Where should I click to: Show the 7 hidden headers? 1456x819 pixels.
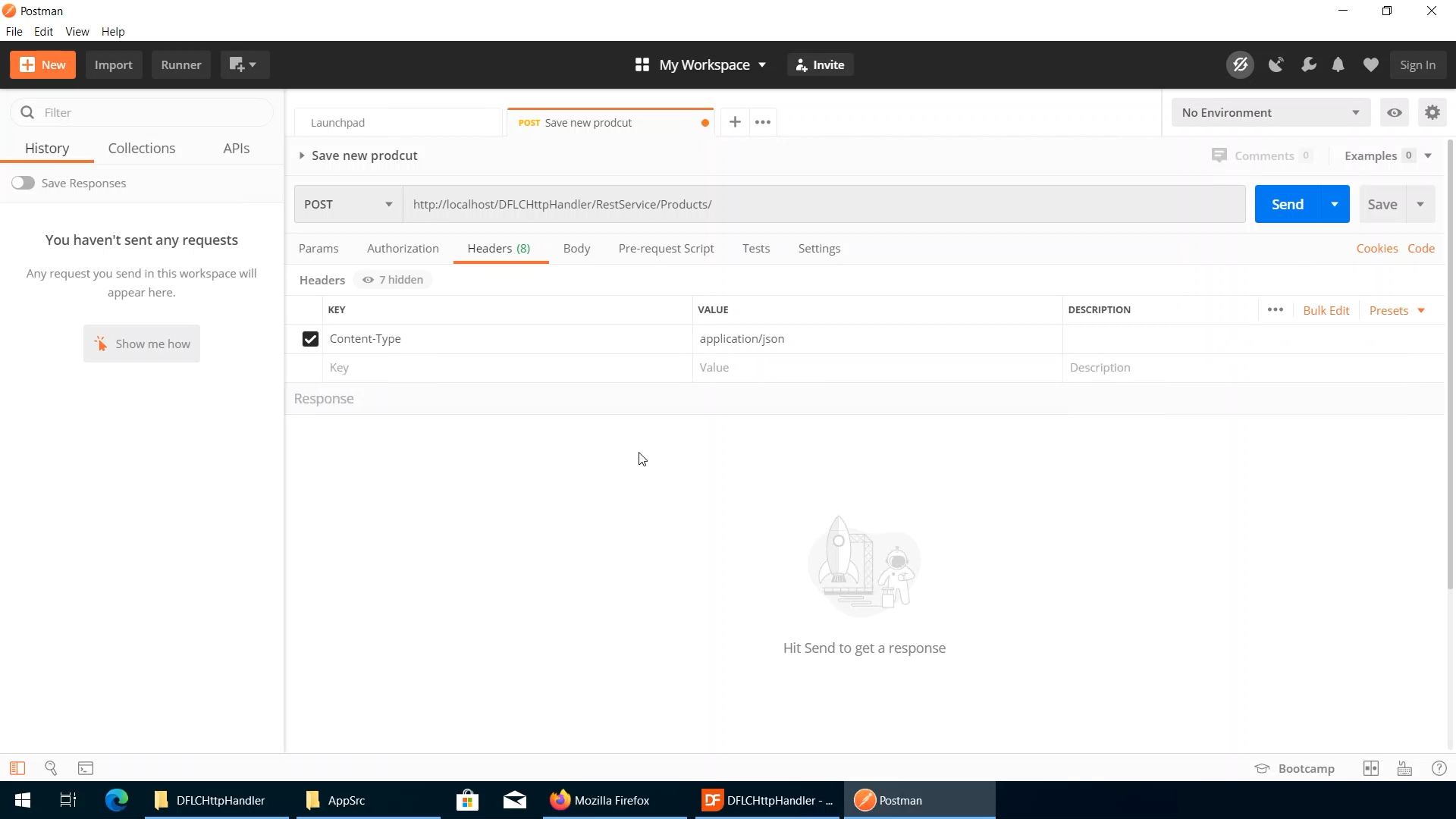coord(393,280)
